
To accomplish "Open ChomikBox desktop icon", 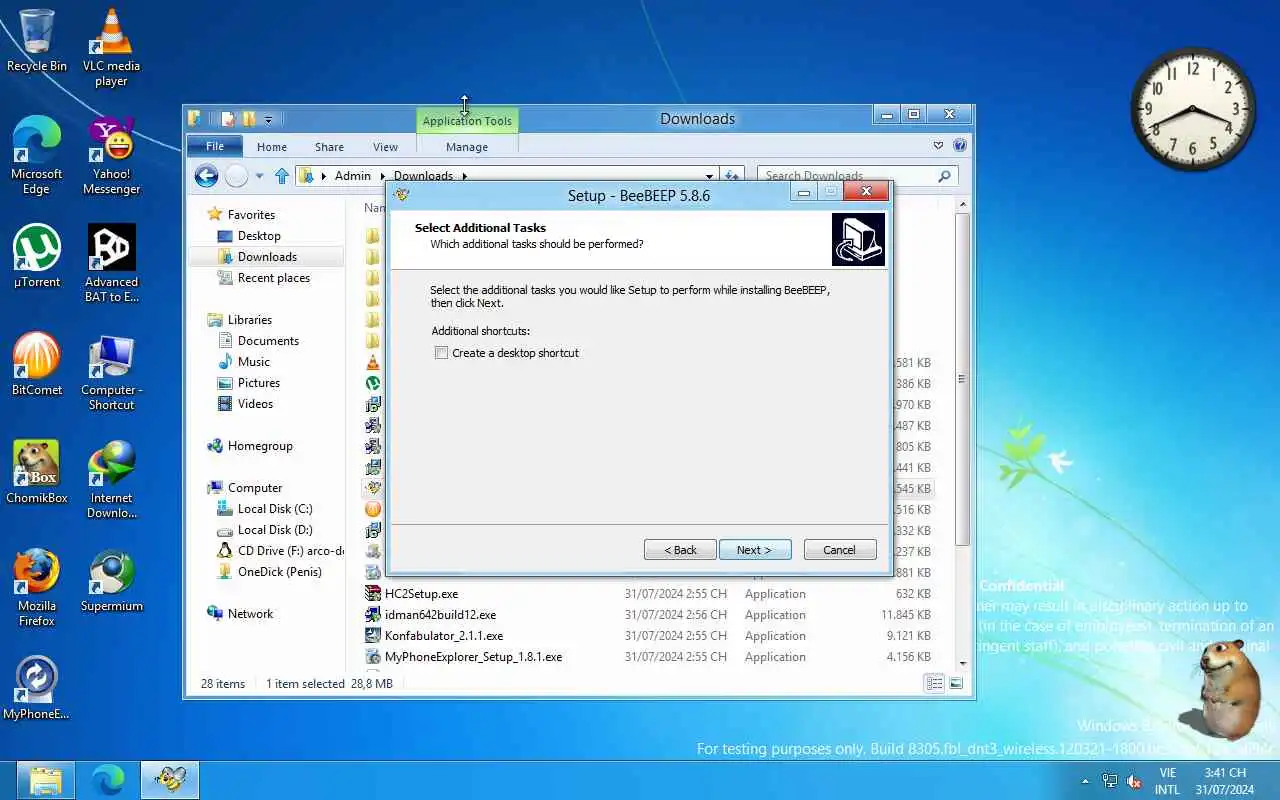I will 37,473.
